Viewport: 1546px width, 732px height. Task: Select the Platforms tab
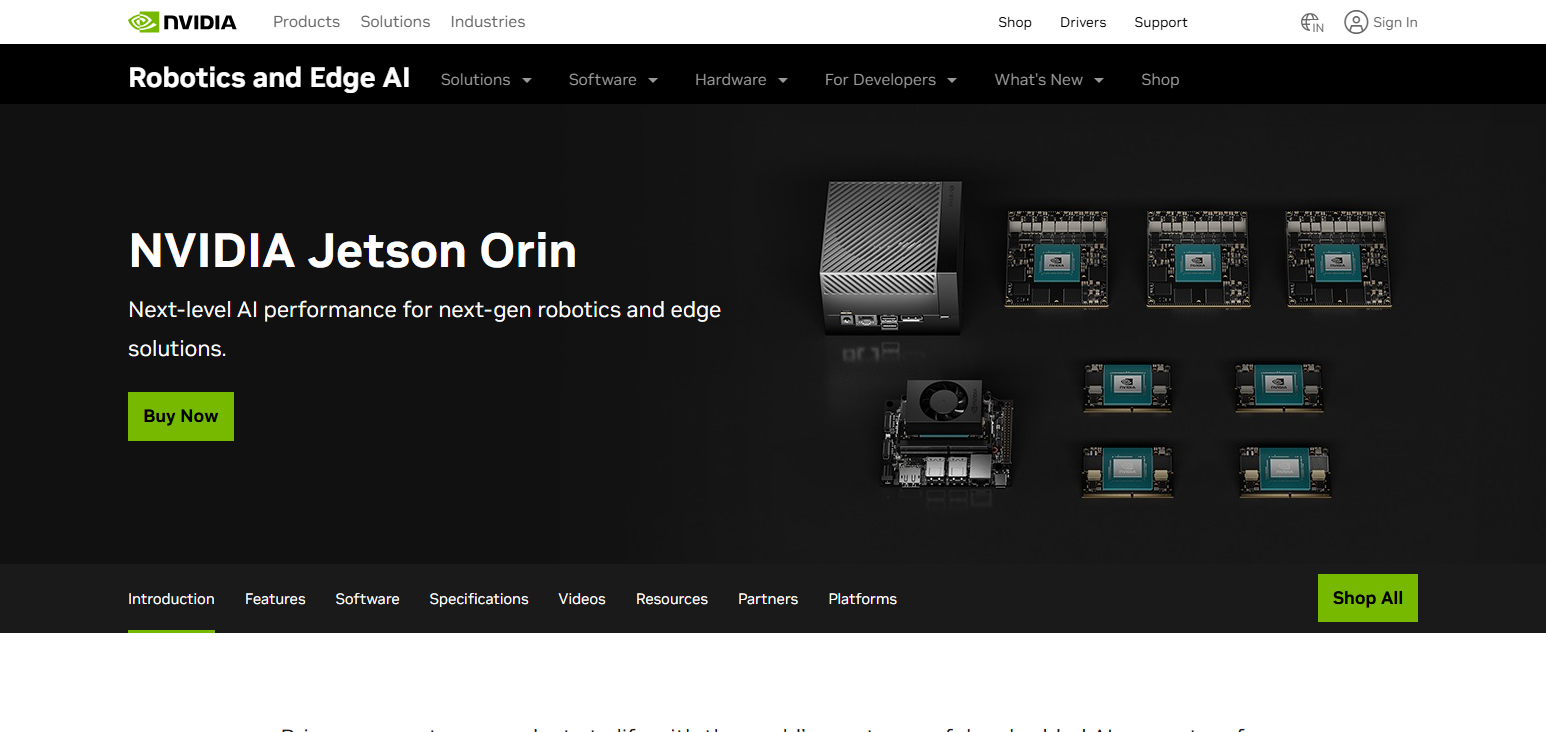[862, 599]
